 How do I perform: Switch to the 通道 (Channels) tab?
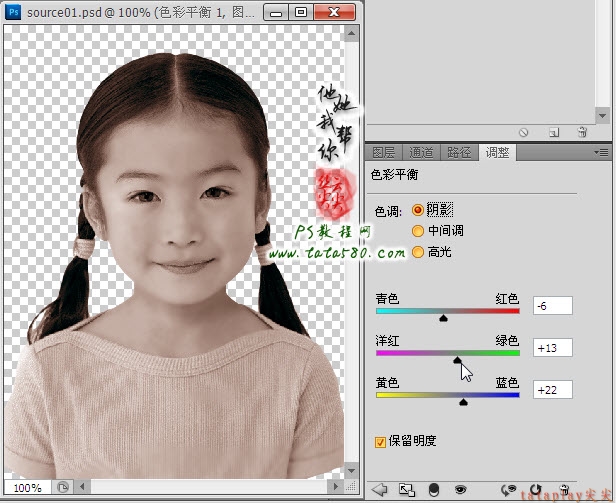(x=421, y=152)
